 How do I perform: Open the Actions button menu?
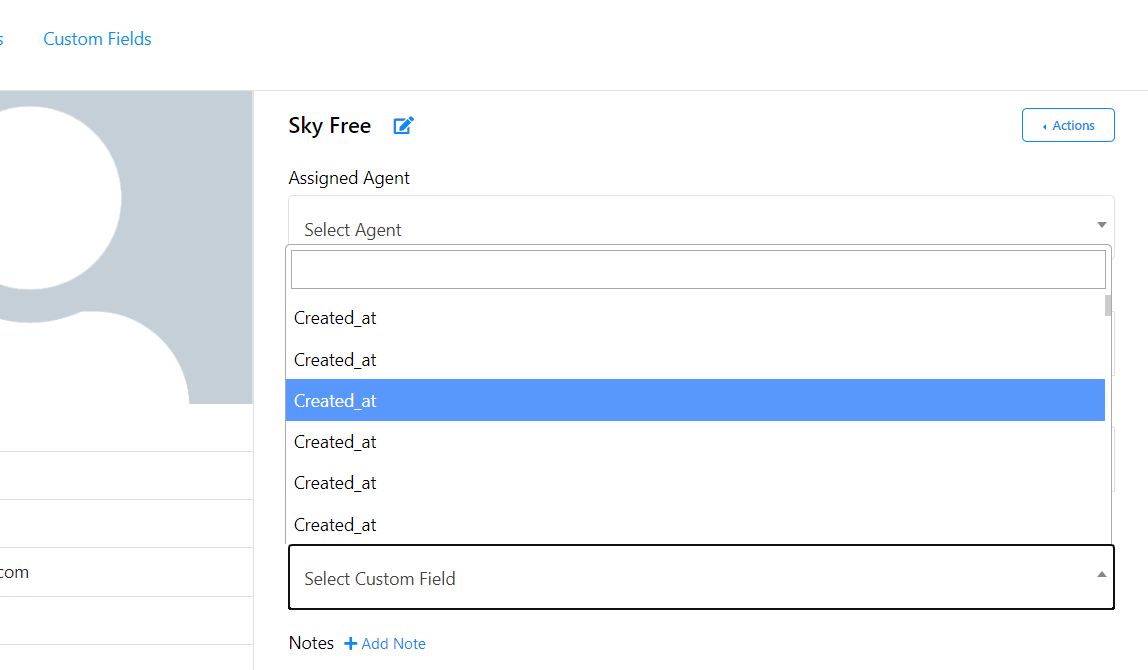[1068, 125]
